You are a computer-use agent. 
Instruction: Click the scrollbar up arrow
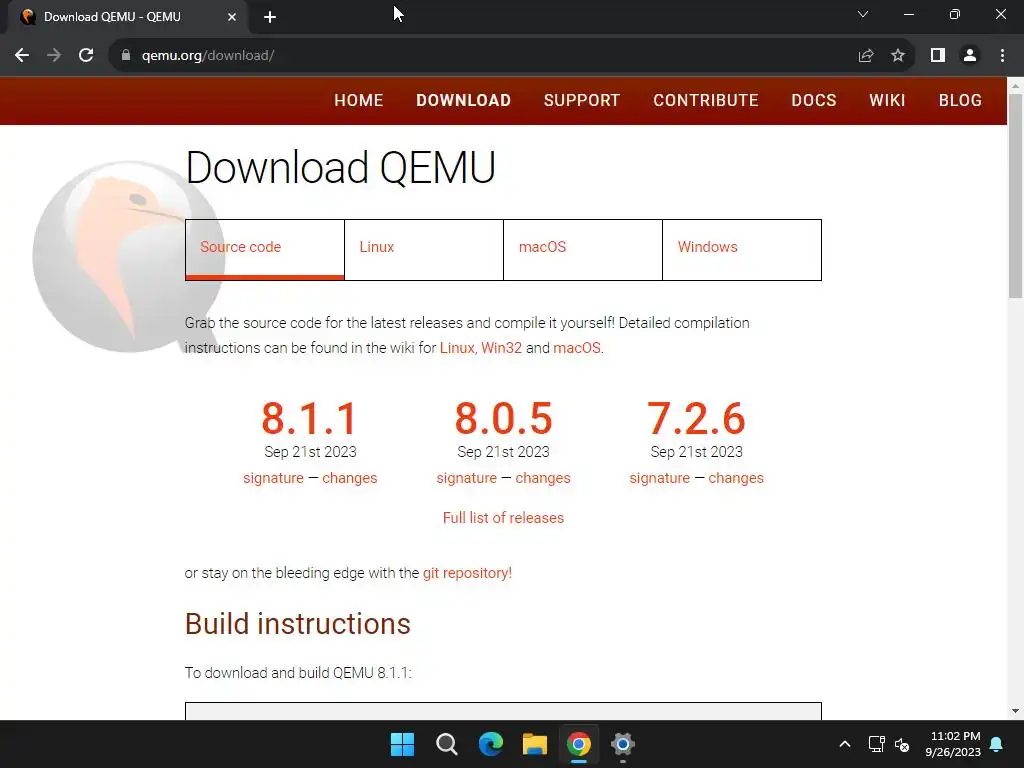(1015, 85)
